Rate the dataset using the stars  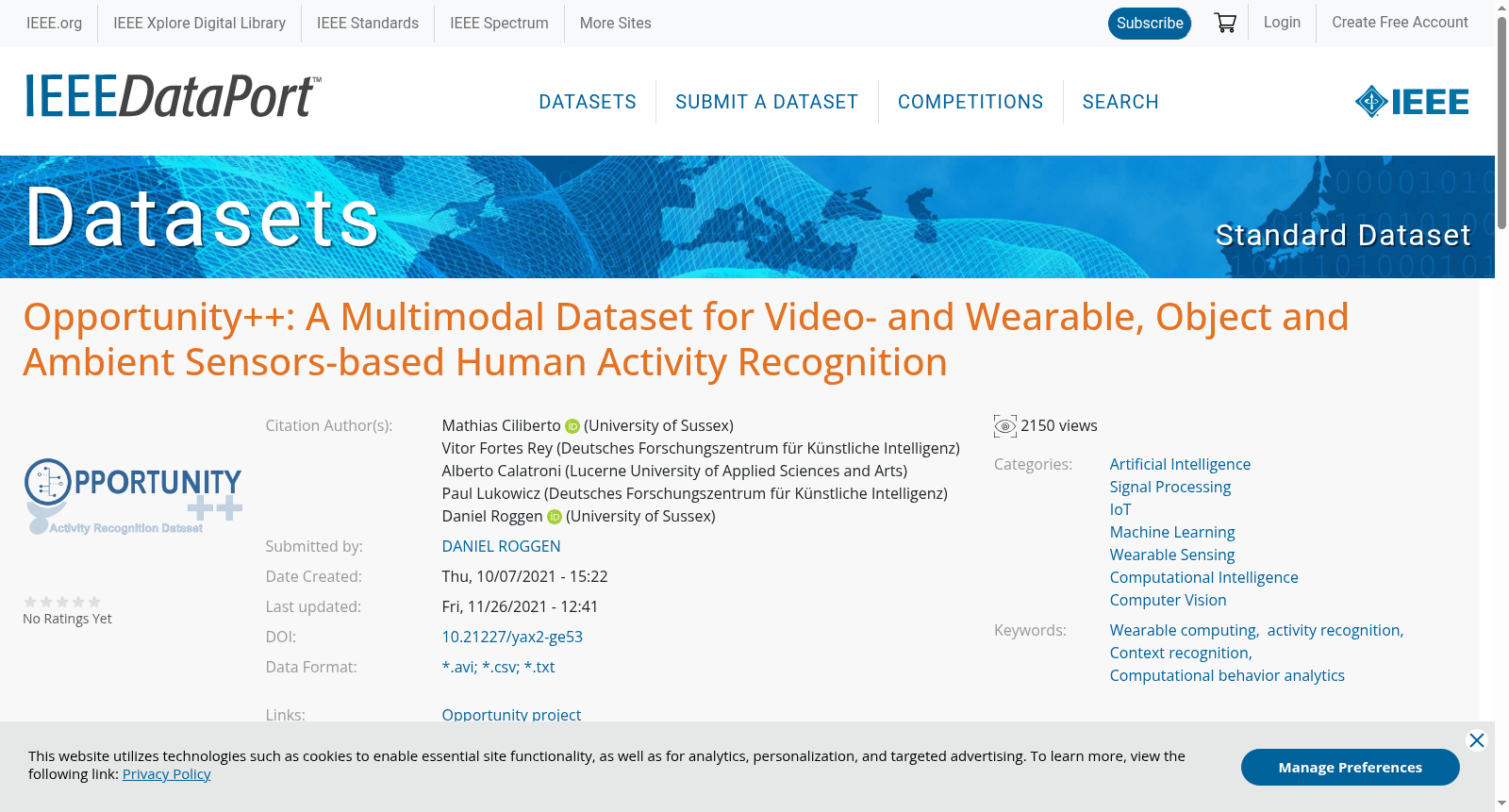coord(62,602)
